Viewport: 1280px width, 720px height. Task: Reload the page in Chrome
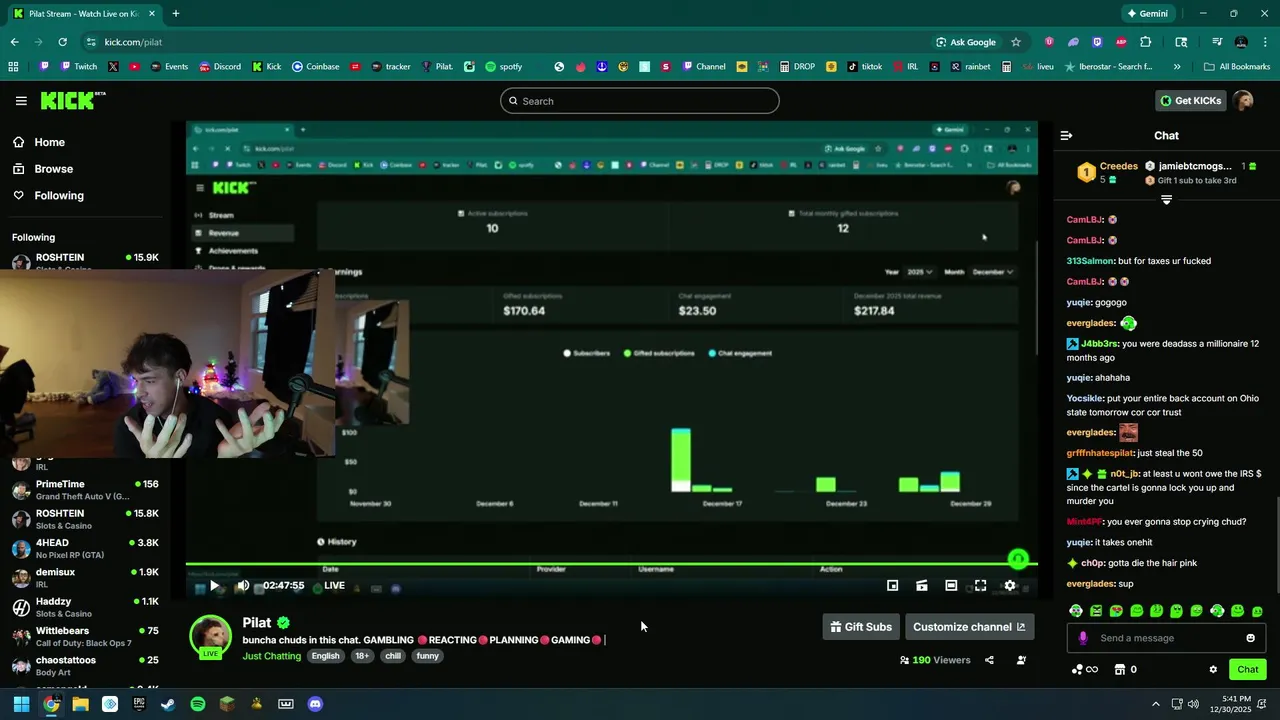click(x=62, y=42)
